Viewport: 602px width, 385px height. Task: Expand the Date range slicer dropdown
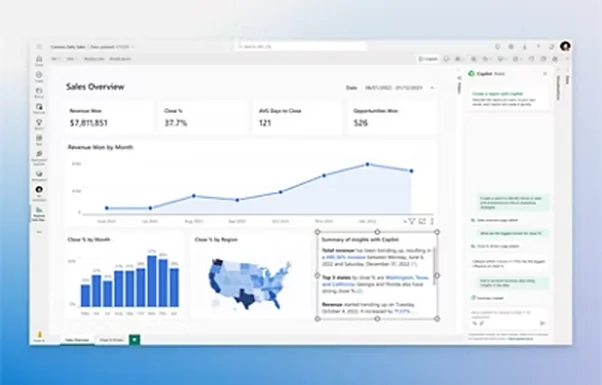(432, 88)
